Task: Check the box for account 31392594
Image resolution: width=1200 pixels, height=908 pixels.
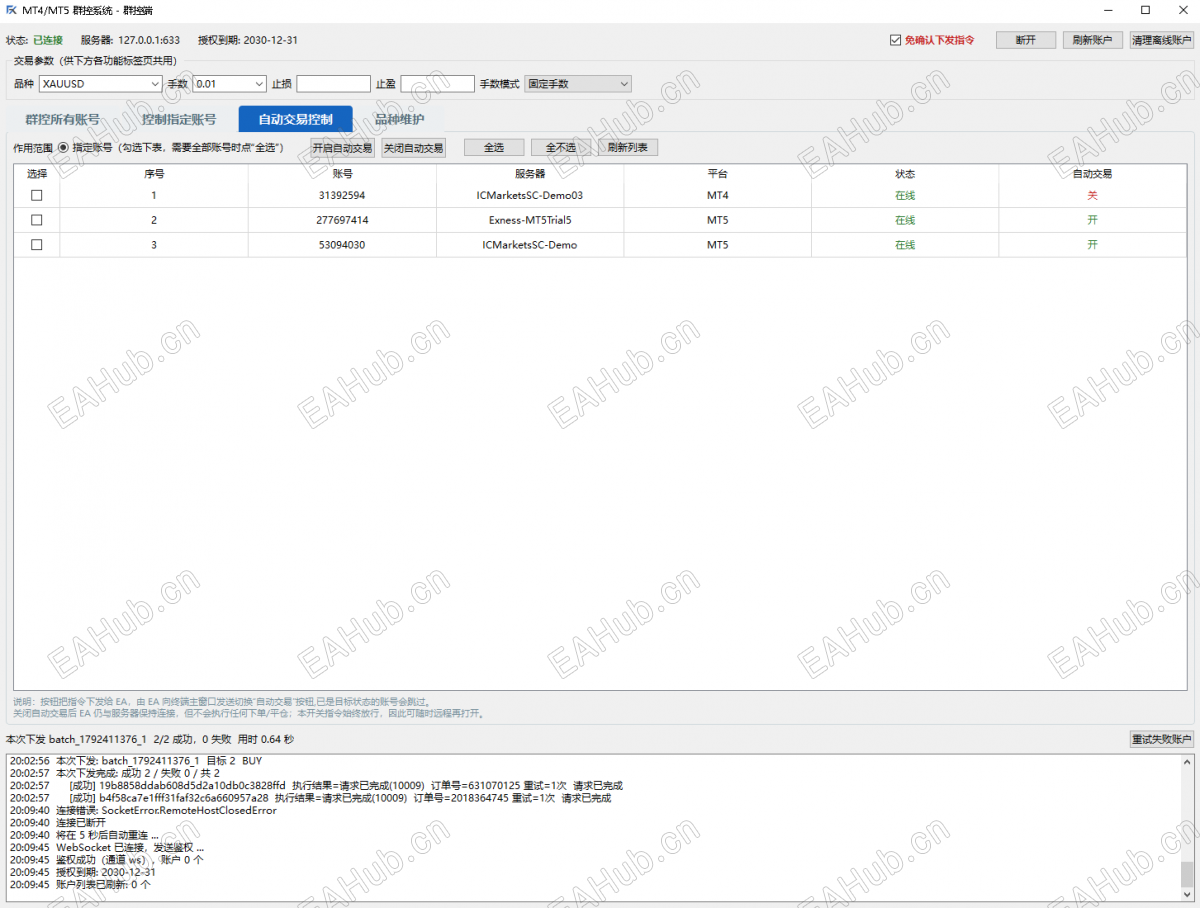Action: pyautogui.click(x=37, y=196)
